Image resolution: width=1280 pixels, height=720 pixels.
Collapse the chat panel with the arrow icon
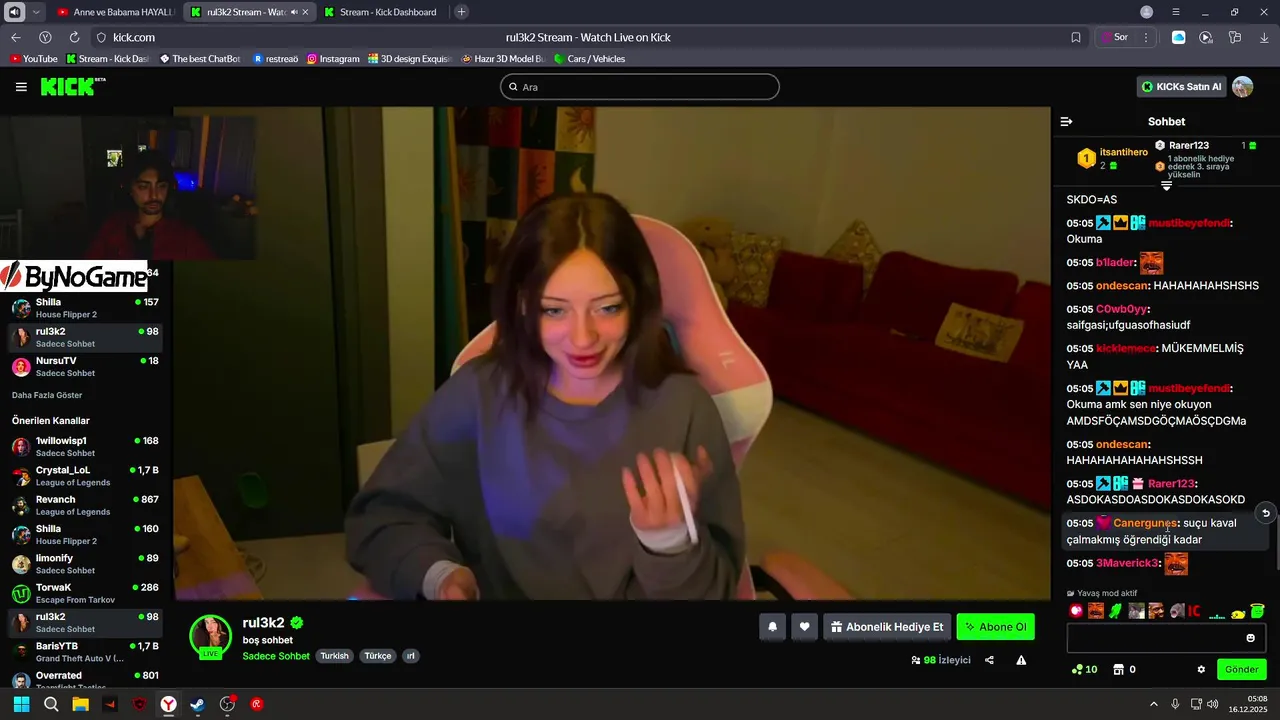click(x=1066, y=121)
